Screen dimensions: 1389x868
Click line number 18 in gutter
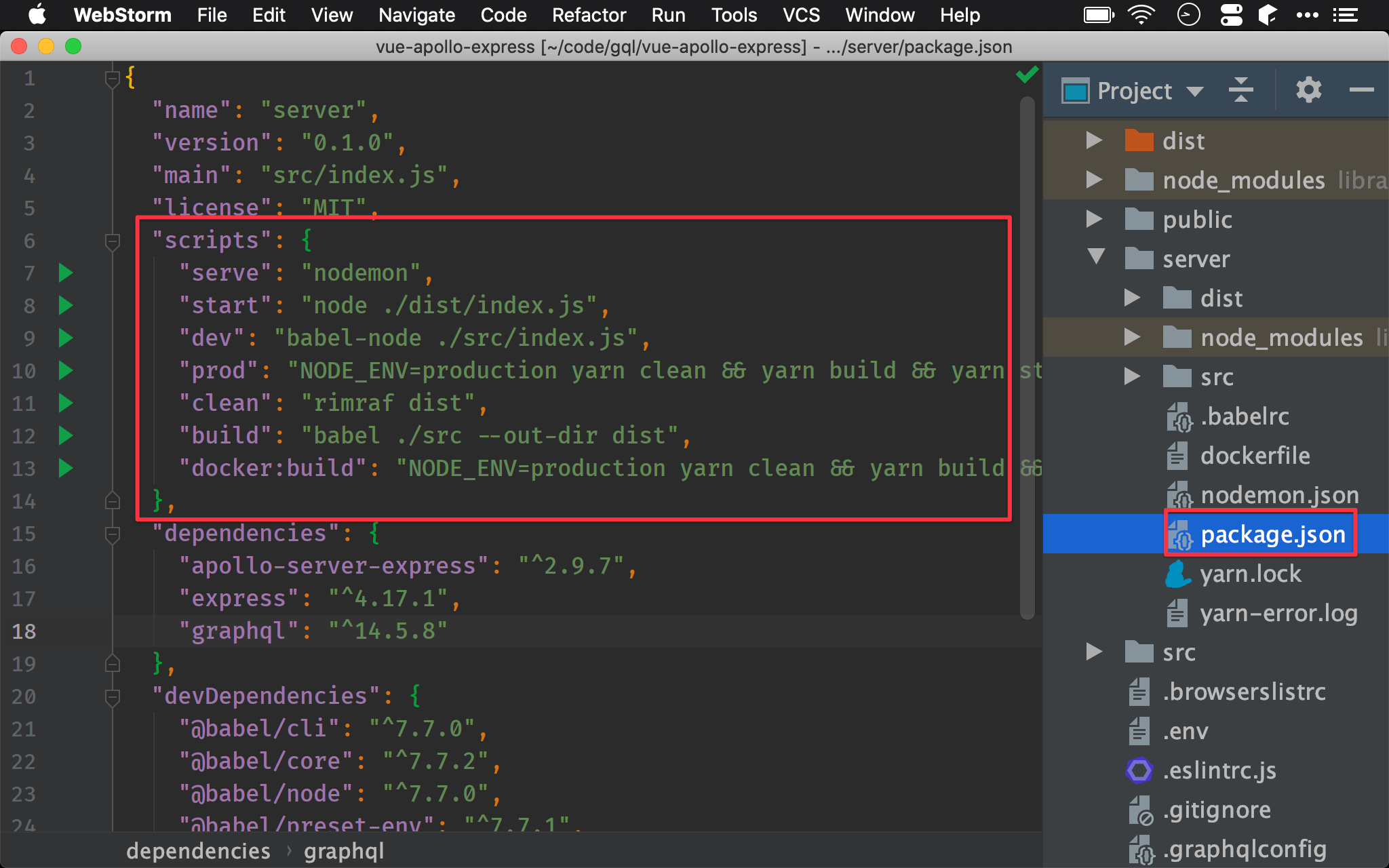click(x=24, y=631)
